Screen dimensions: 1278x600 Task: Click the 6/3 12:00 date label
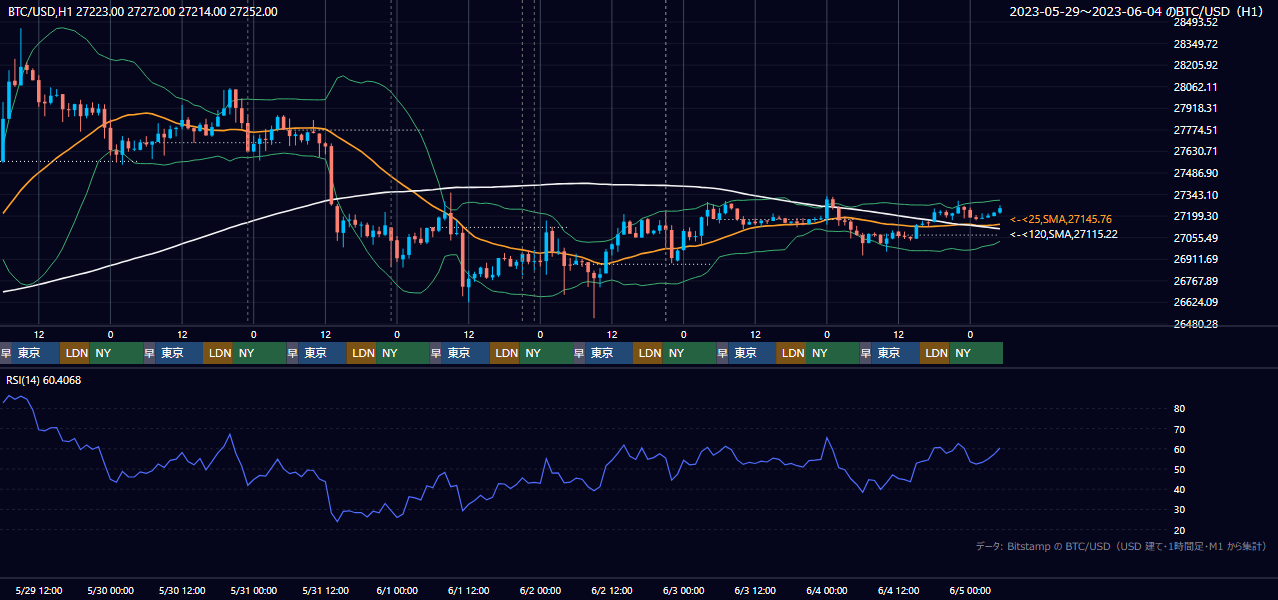[755, 591]
